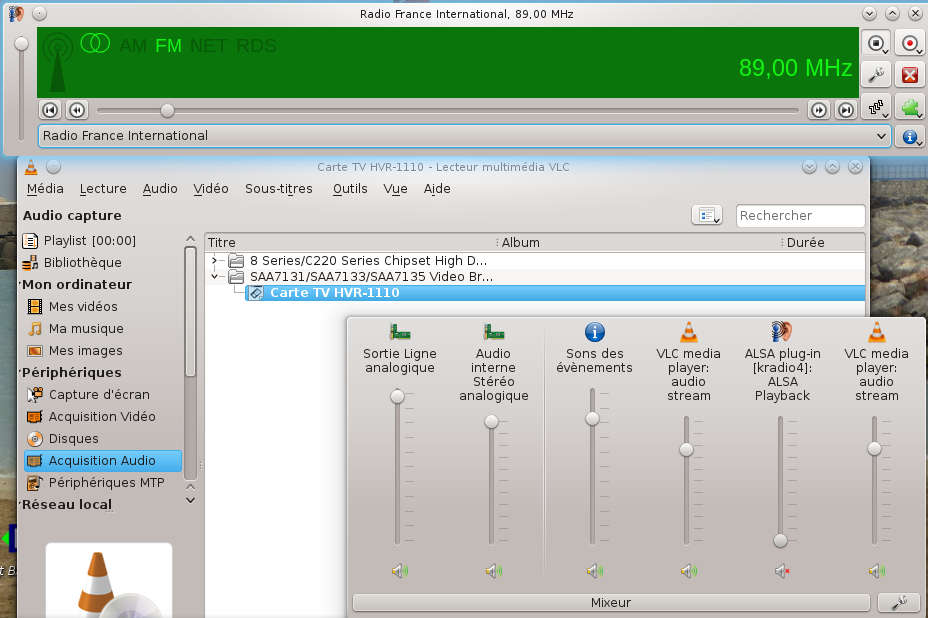Image resolution: width=928 pixels, height=618 pixels.
Task: Mute the Sortie Ligne analogique channel
Action: (x=399, y=571)
